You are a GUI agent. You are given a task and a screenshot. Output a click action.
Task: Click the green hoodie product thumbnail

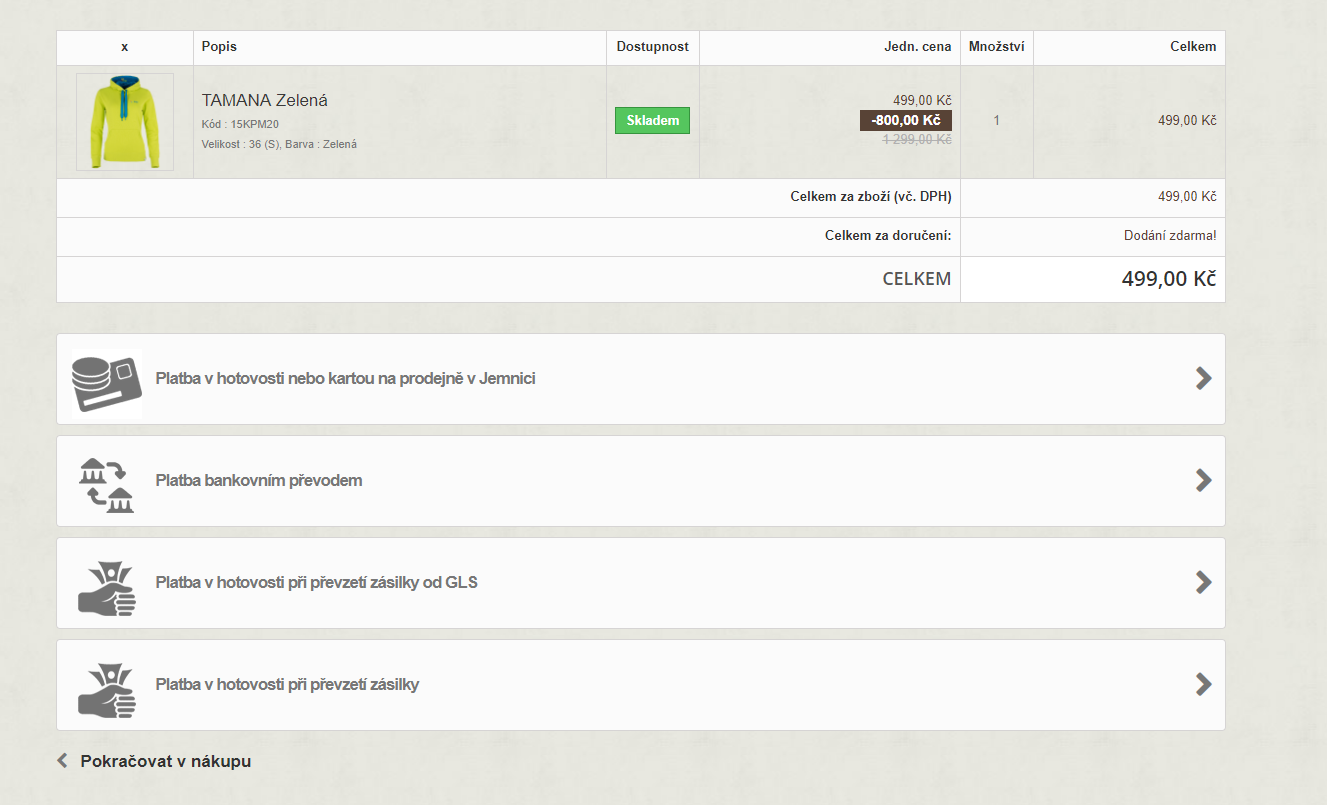point(125,121)
